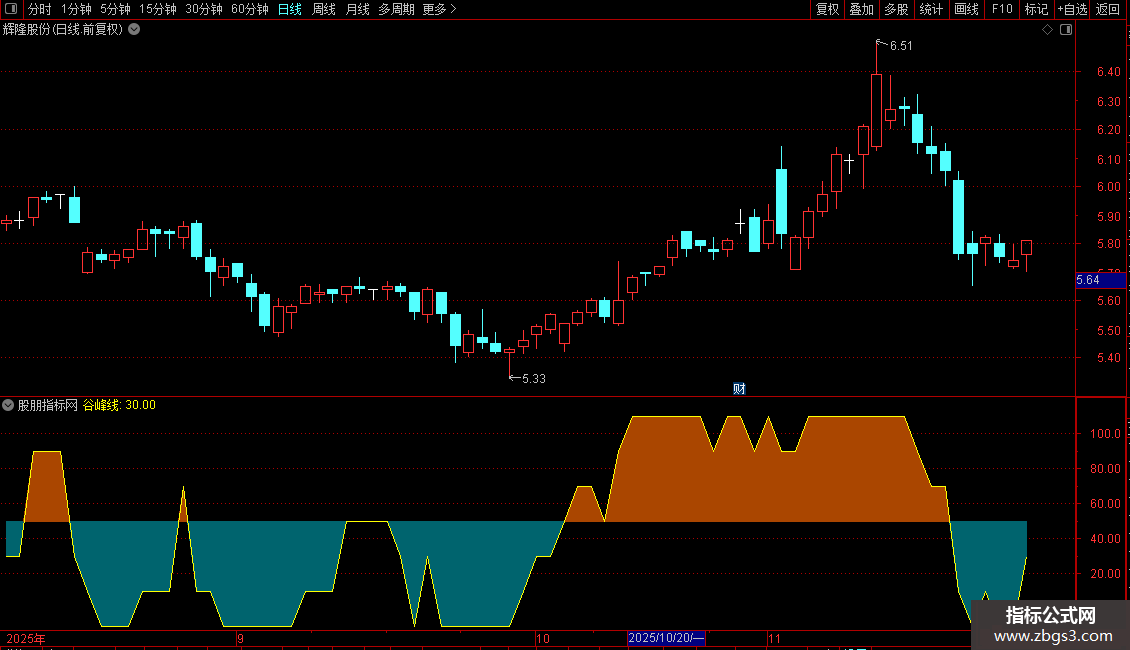Open the 股朋指标网 indicator dropdown arrow
Image resolution: width=1130 pixels, height=650 pixels.
(8, 405)
